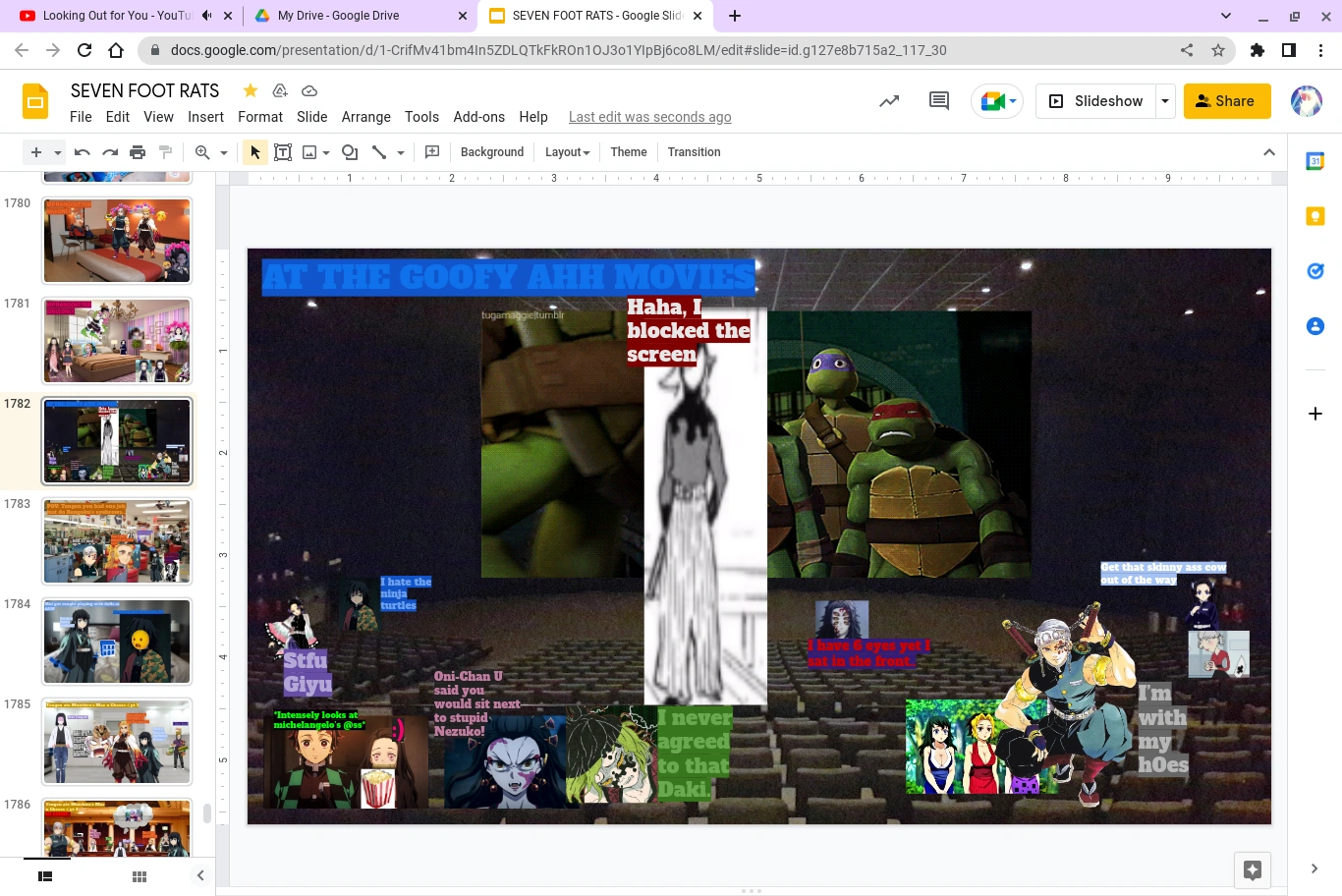
Task: Open 'Last edit was seconds ago' link
Action: pyautogui.click(x=649, y=117)
